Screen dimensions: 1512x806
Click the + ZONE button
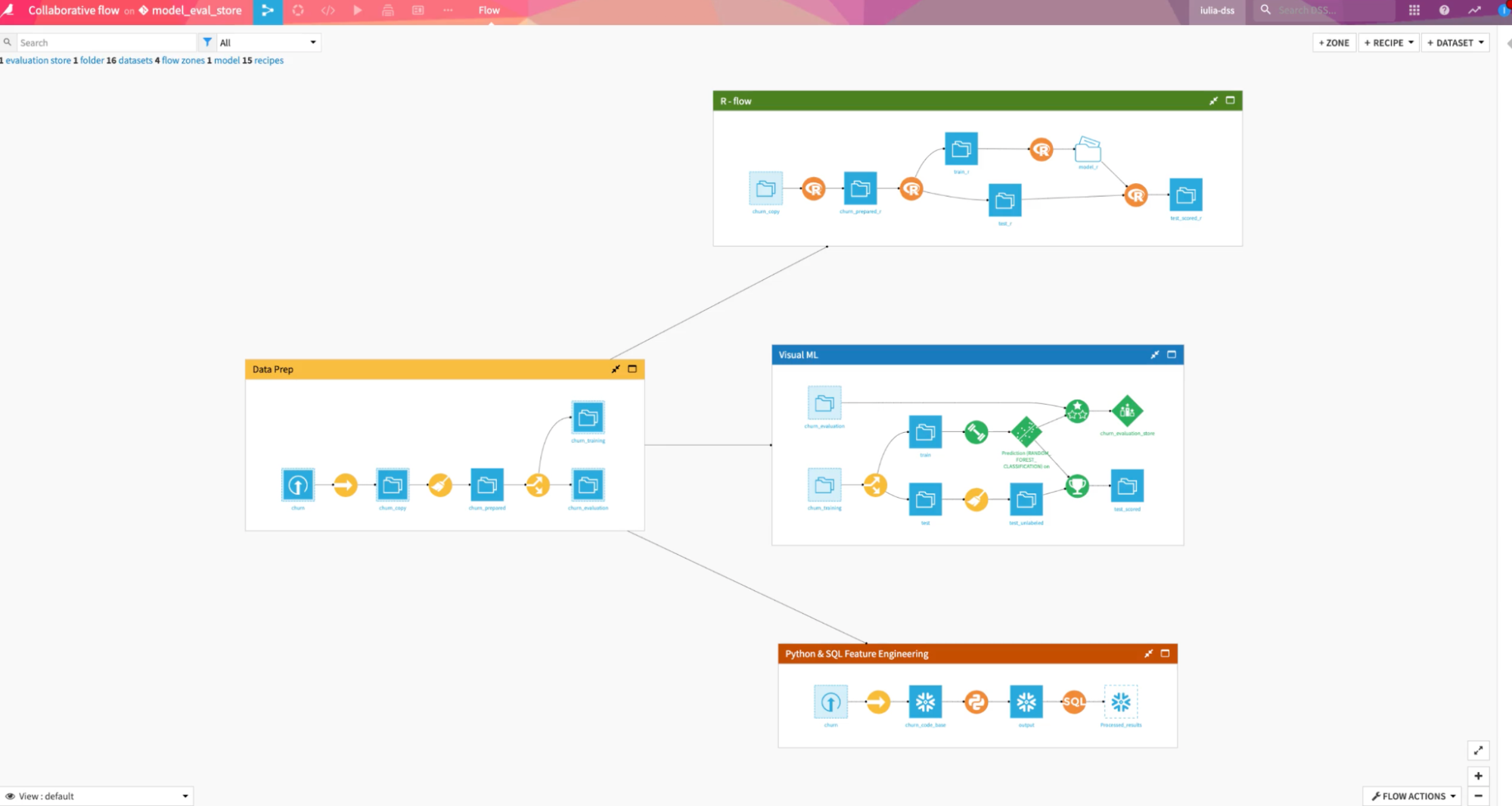pos(1333,42)
